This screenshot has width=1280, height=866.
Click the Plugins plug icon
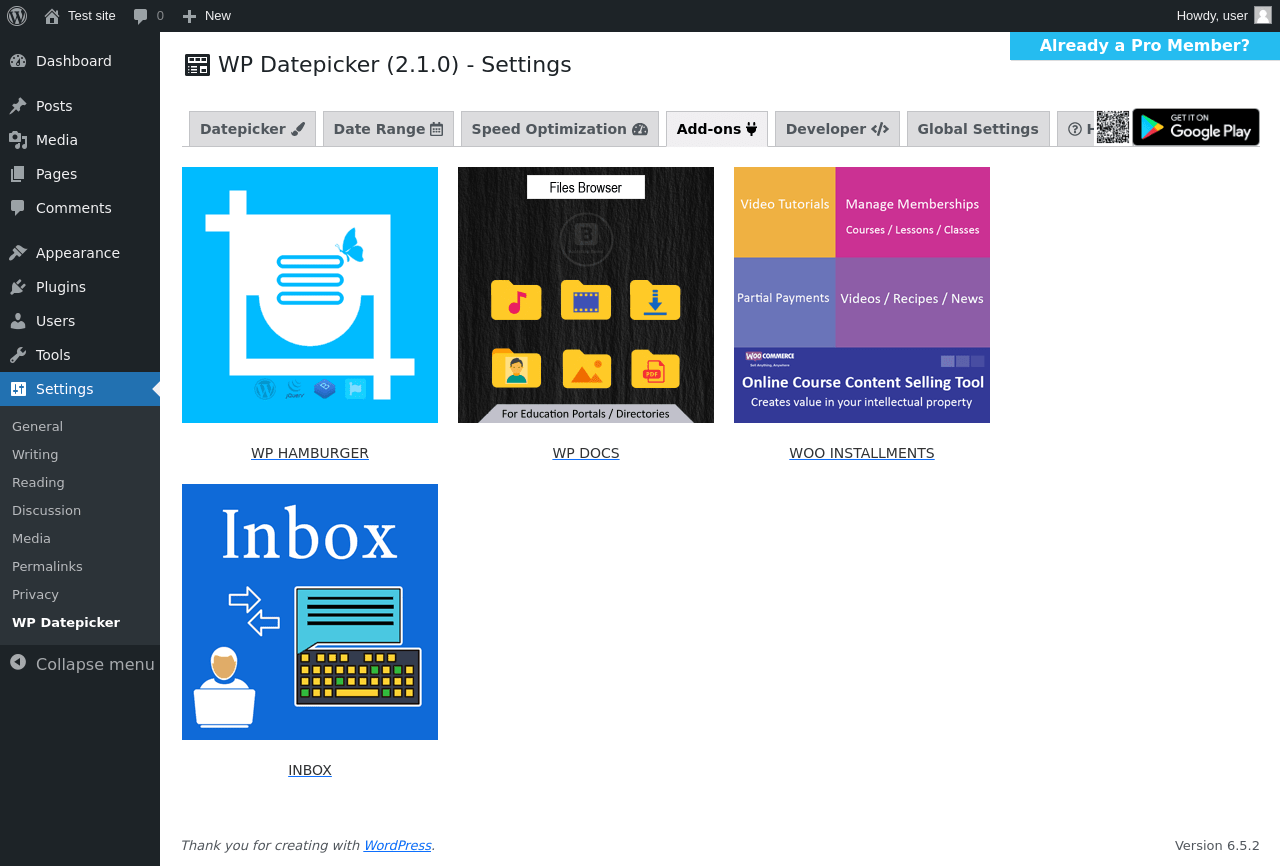coord(18,287)
